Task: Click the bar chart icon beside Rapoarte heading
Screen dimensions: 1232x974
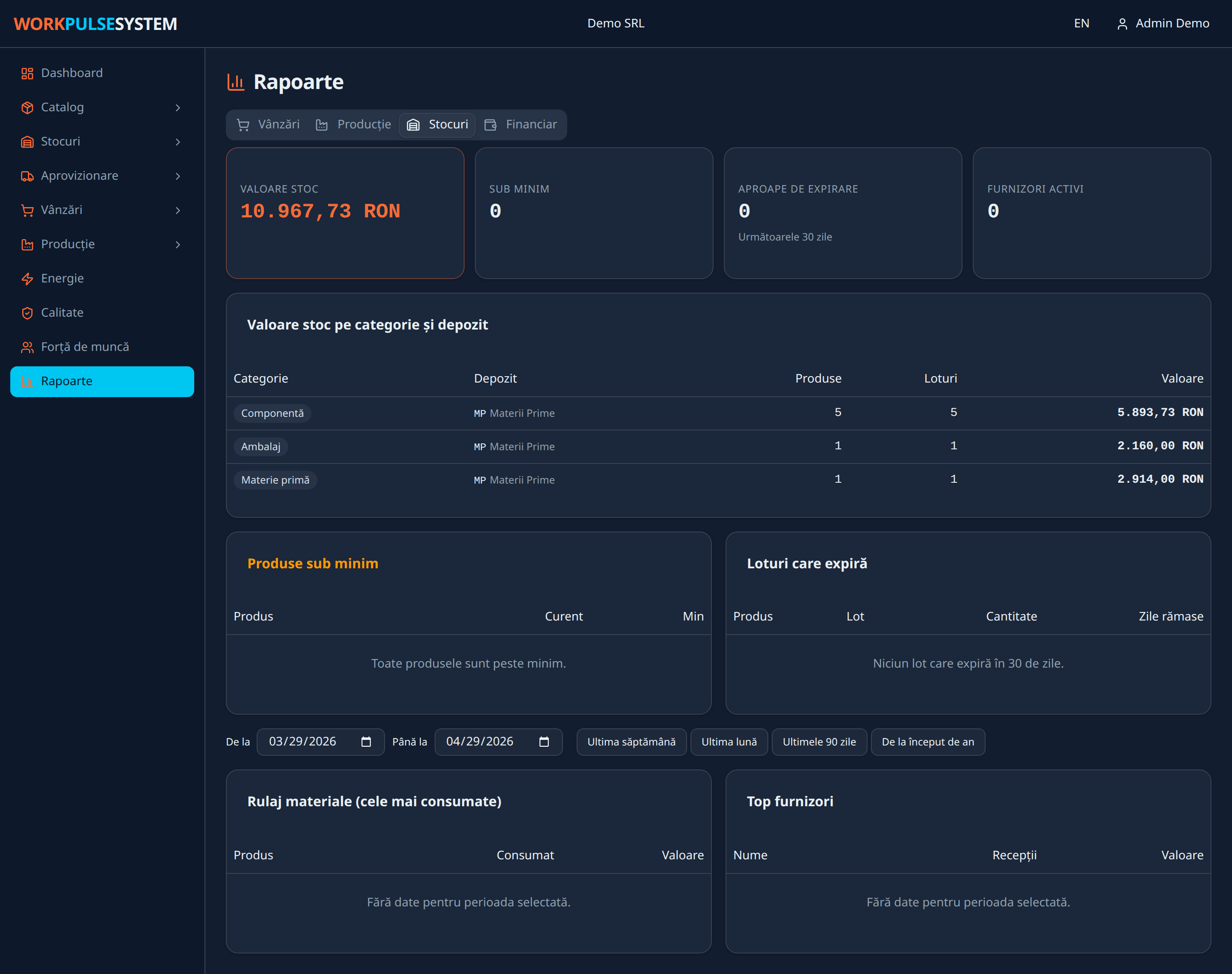Action: [x=235, y=82]
